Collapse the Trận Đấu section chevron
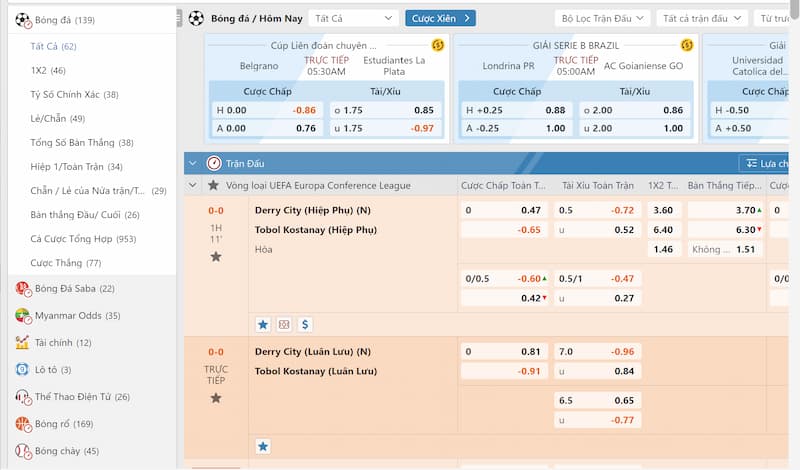 192,163
